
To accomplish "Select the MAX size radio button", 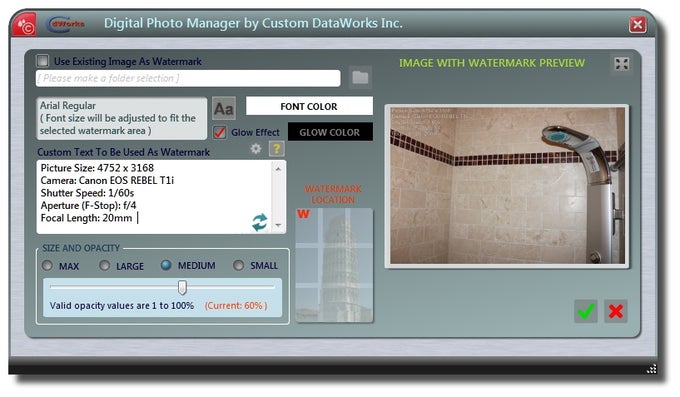I will pos(47,266).
